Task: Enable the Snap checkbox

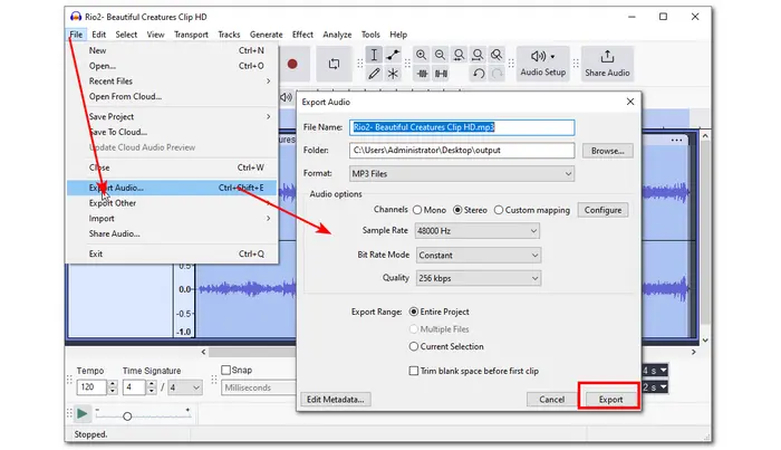Action: click(237, 370)
